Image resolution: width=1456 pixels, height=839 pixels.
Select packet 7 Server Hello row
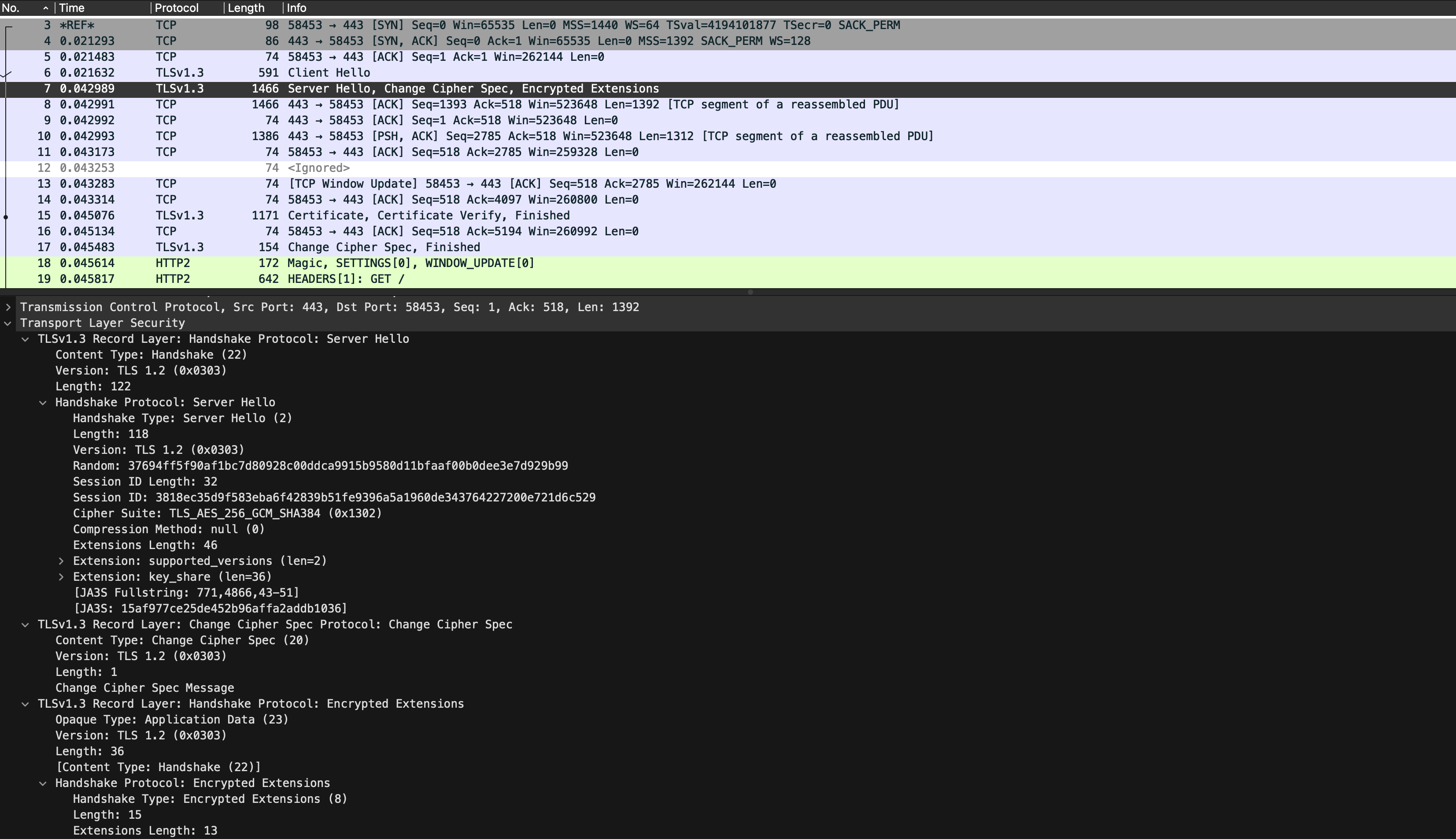(x=728, y=89)
